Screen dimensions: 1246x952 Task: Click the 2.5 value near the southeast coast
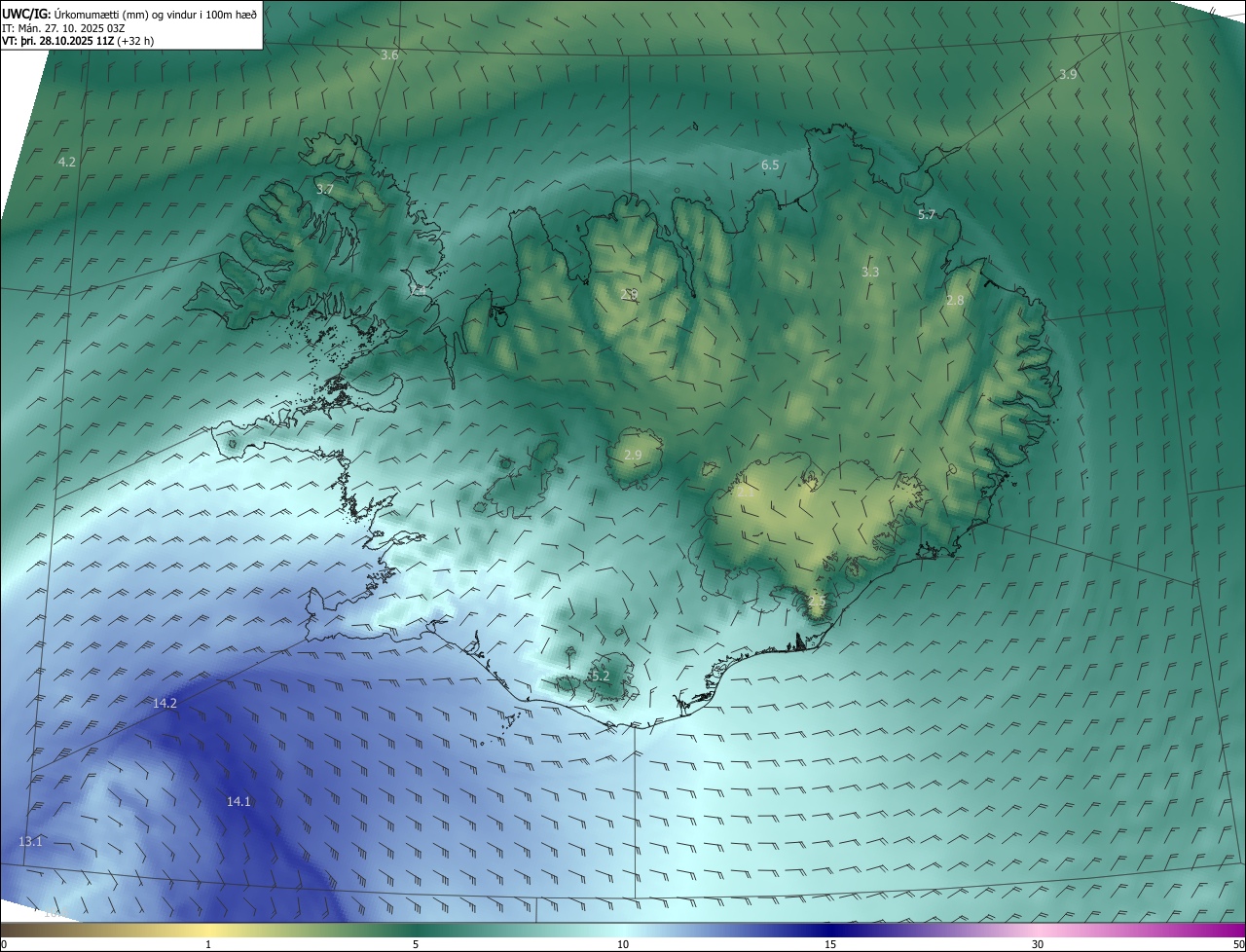(817, 603)
